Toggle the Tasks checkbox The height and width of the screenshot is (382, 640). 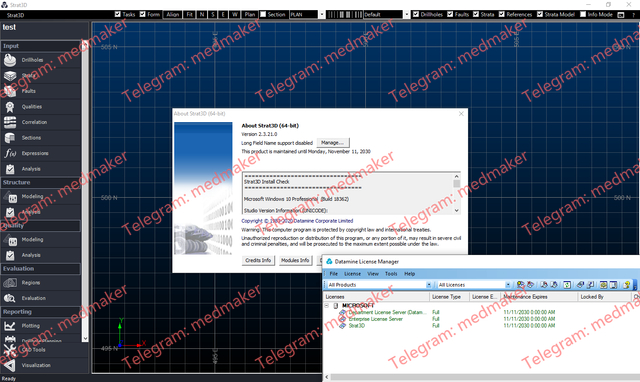click(x=118, y=14)
